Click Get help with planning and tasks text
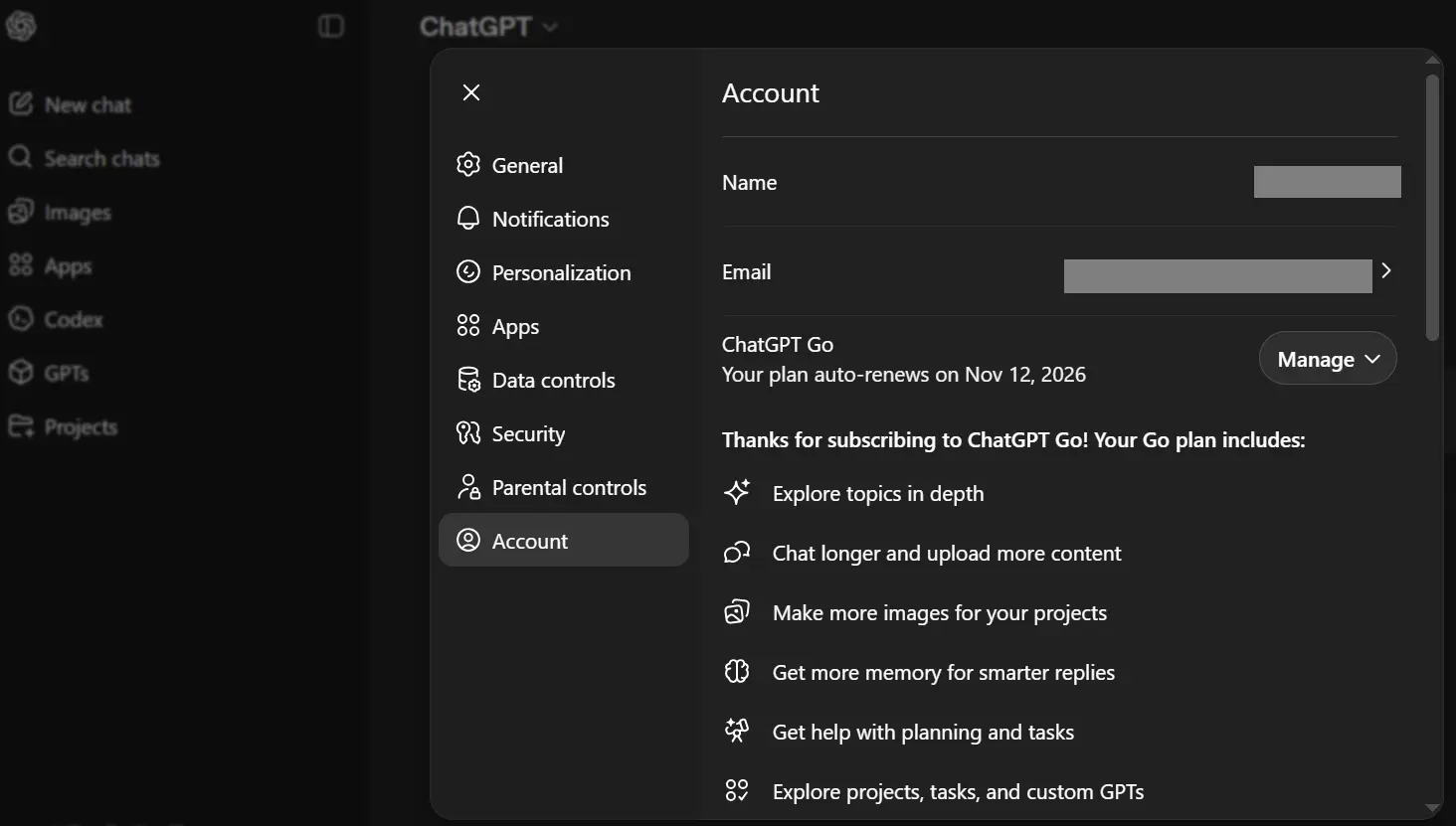1456x826 pixels. (x=924, y=733)
